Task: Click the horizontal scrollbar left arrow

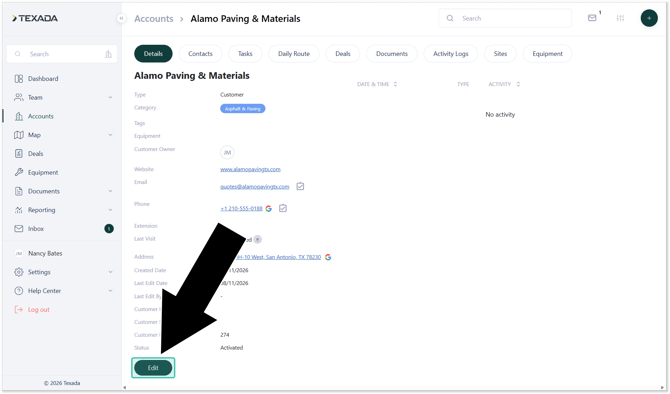Action: tap(125, 388)
